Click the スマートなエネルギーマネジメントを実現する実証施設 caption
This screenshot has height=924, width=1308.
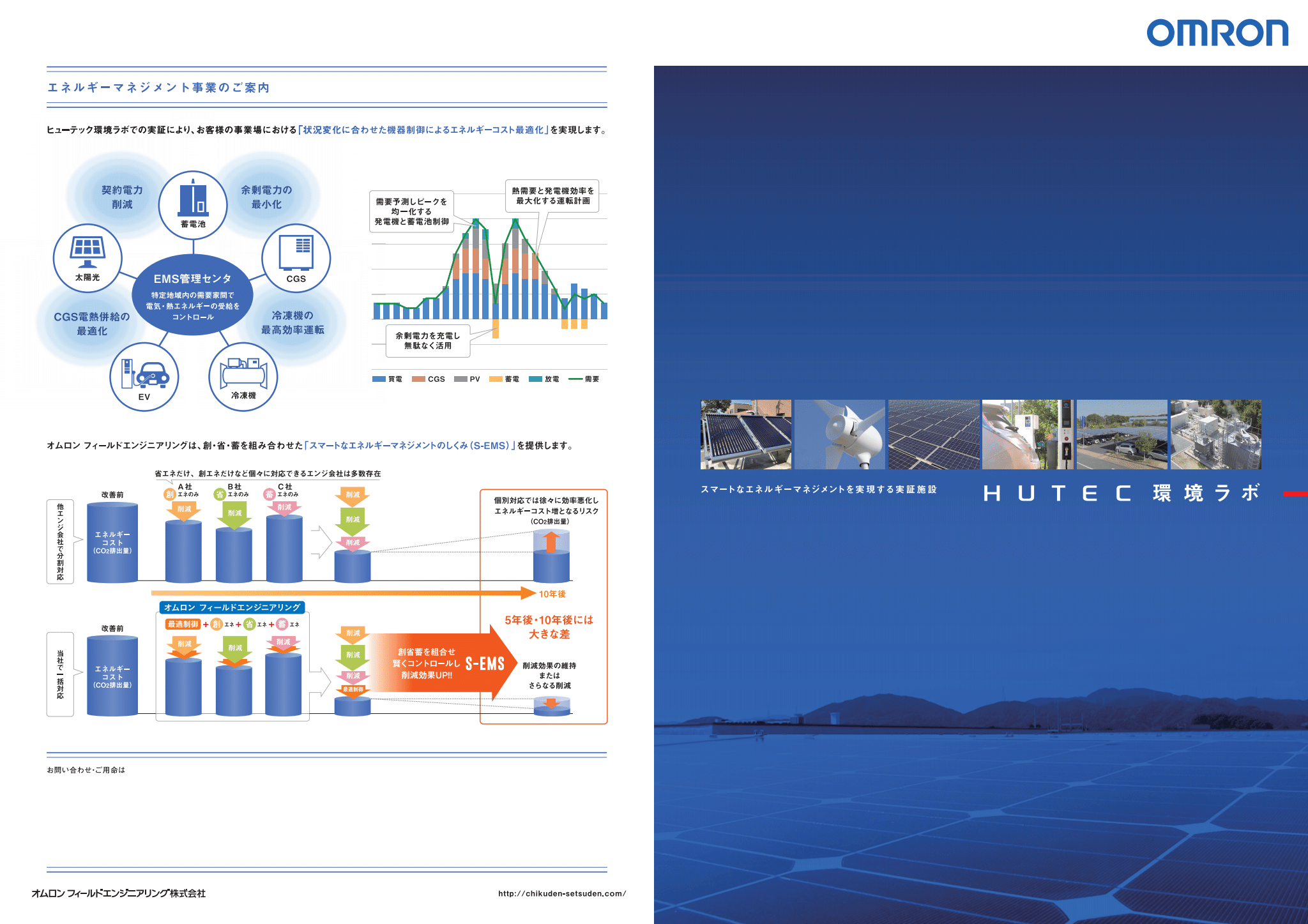tap(819, 489)
